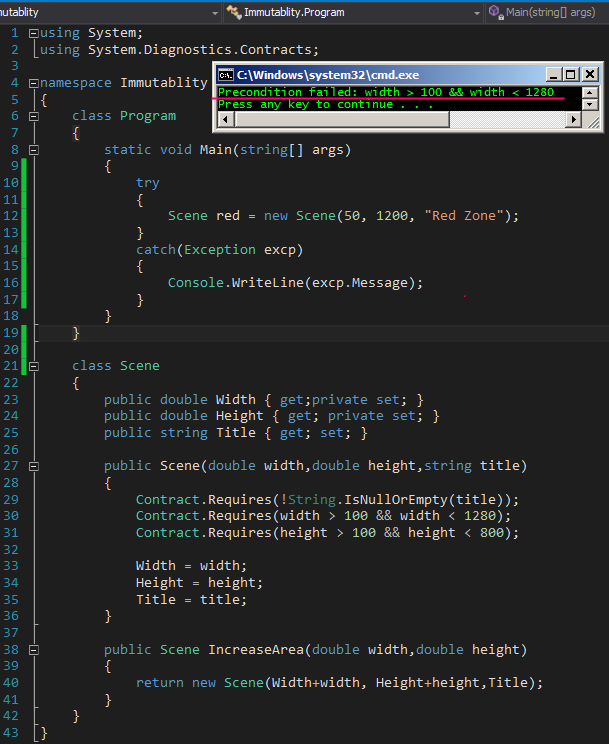Click 'Height = height;' assignment on line 34
The width and height of the screenshot is (609, 744).
[199, 583]
